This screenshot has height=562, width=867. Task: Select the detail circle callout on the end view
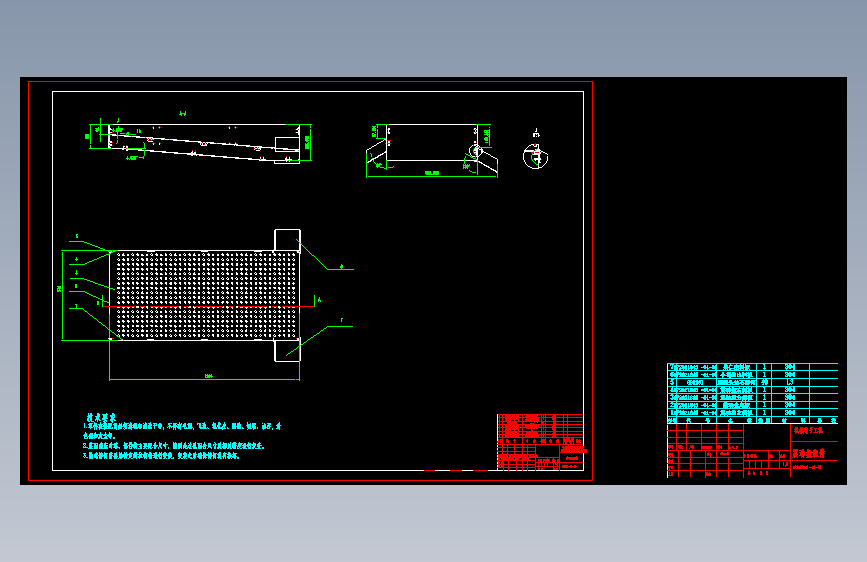tap(476, 150)
